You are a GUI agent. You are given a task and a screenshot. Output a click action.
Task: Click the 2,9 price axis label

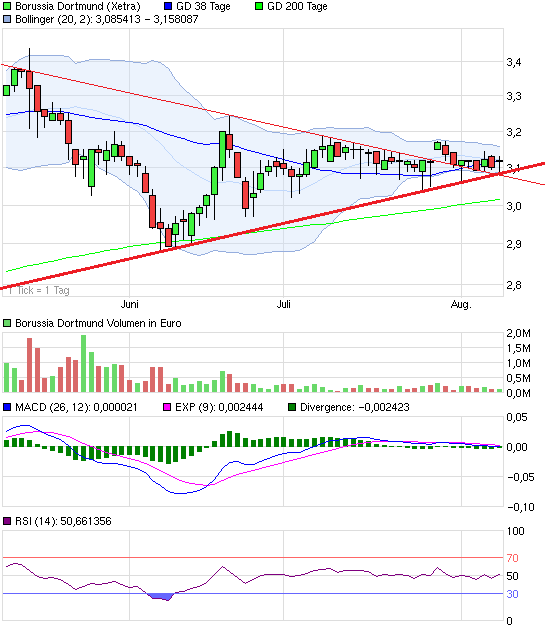514,244
